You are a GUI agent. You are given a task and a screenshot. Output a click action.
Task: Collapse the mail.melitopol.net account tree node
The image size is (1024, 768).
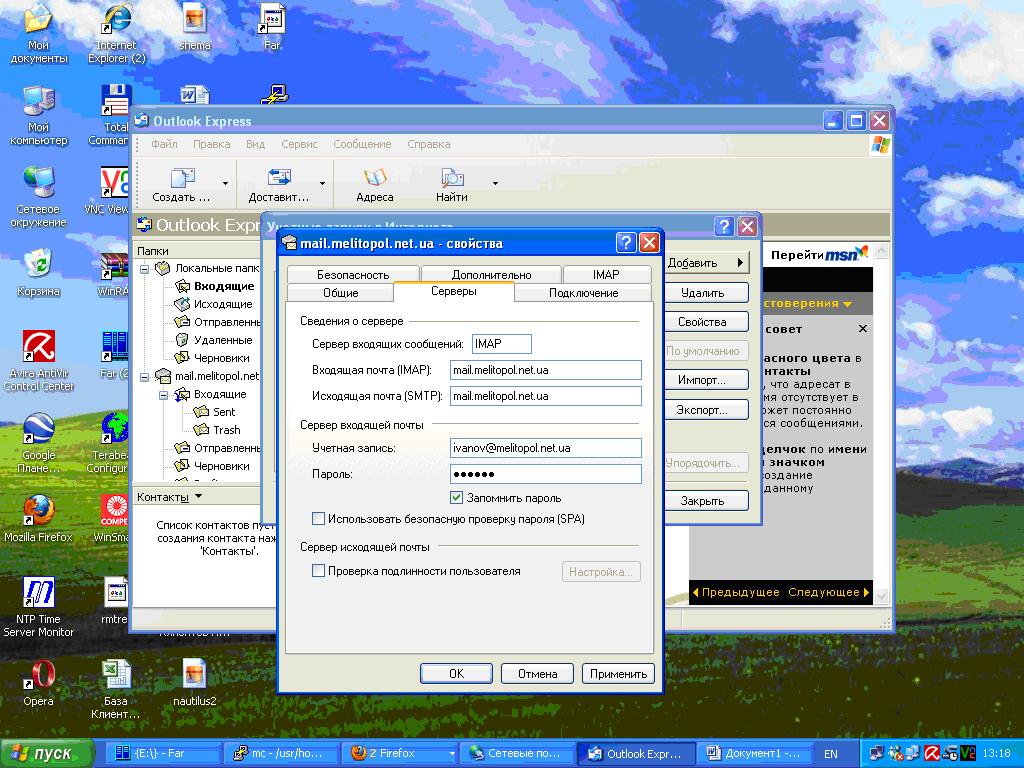145,377
